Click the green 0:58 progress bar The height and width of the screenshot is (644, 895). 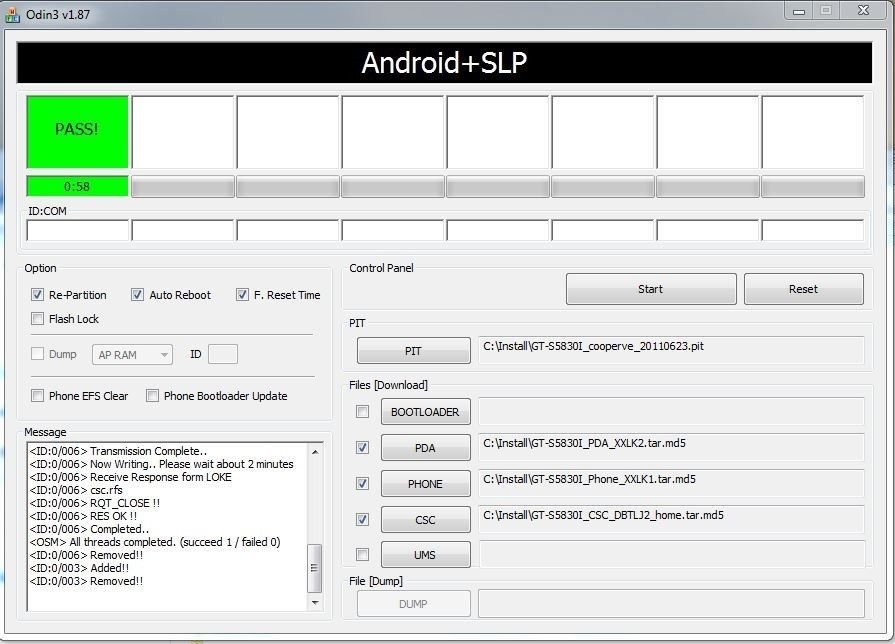pyautogui.click(x=78, y=186)
